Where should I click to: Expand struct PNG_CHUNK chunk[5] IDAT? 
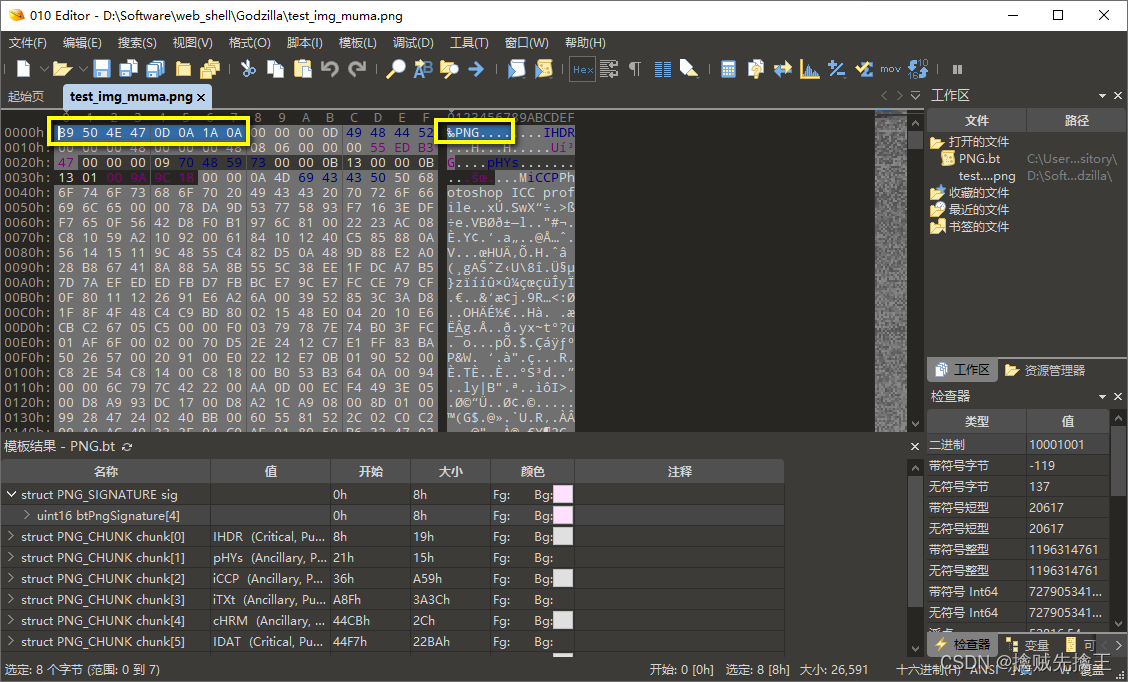(x=12, y=642)
